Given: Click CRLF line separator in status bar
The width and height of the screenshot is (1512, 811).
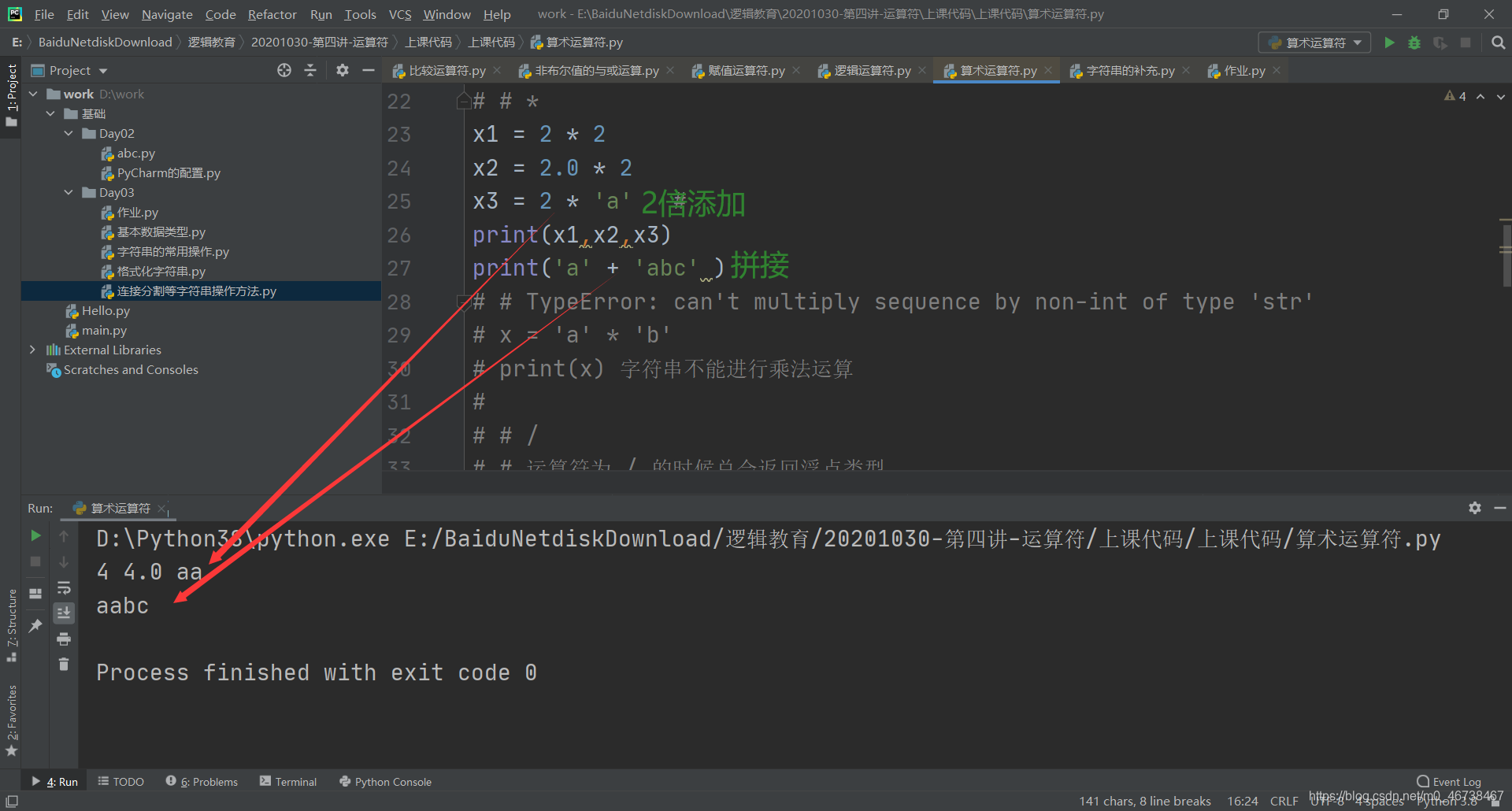Looking at the screenshot, I should coord(1284,801).
